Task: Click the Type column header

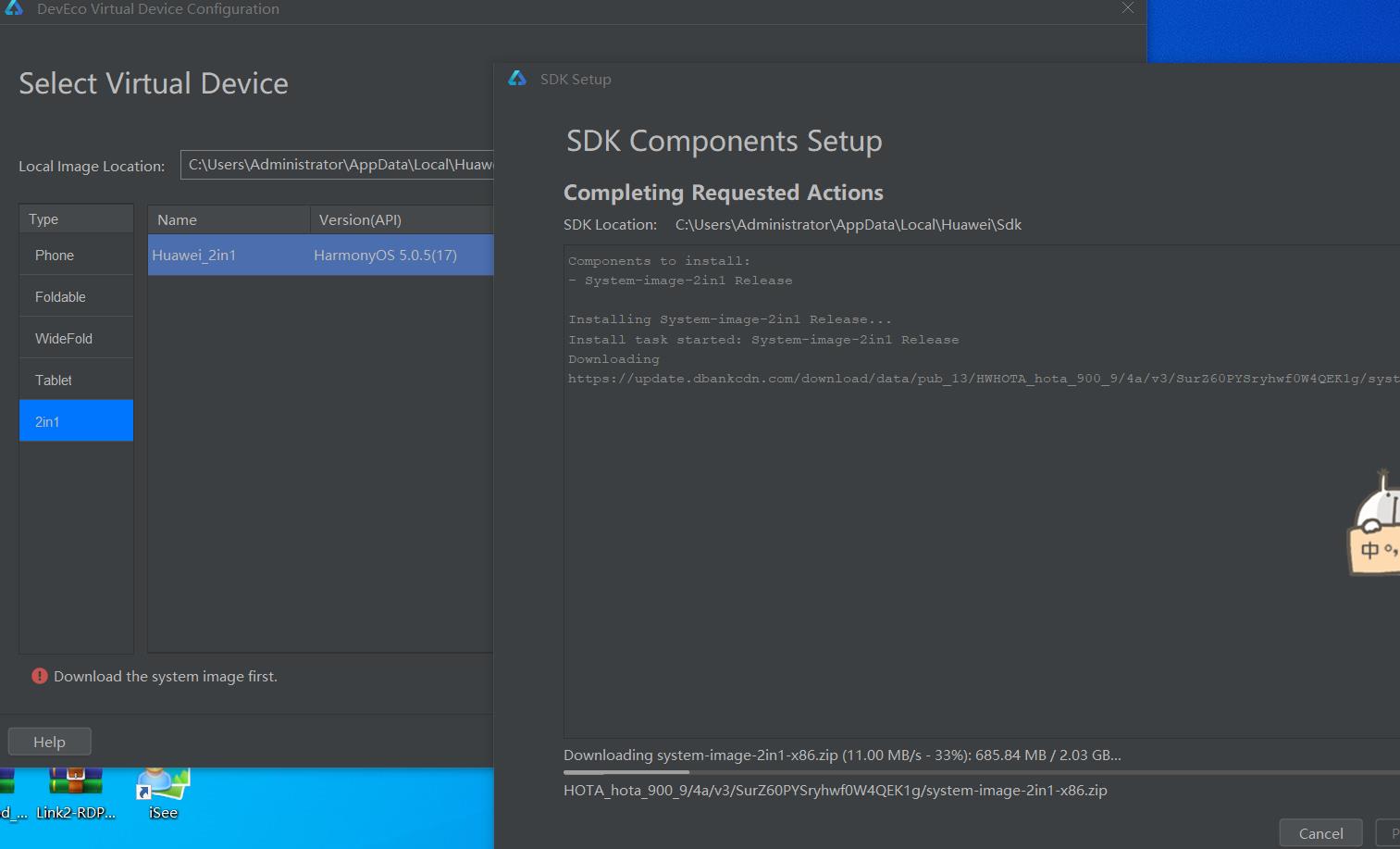Action: (x=76, y=219)
